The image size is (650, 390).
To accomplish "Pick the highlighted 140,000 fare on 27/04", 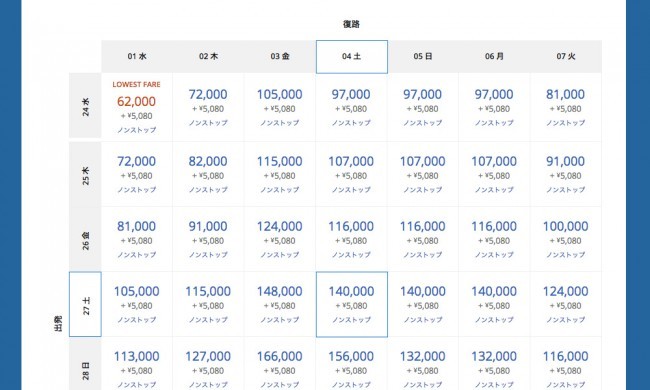I will [352, 304].
